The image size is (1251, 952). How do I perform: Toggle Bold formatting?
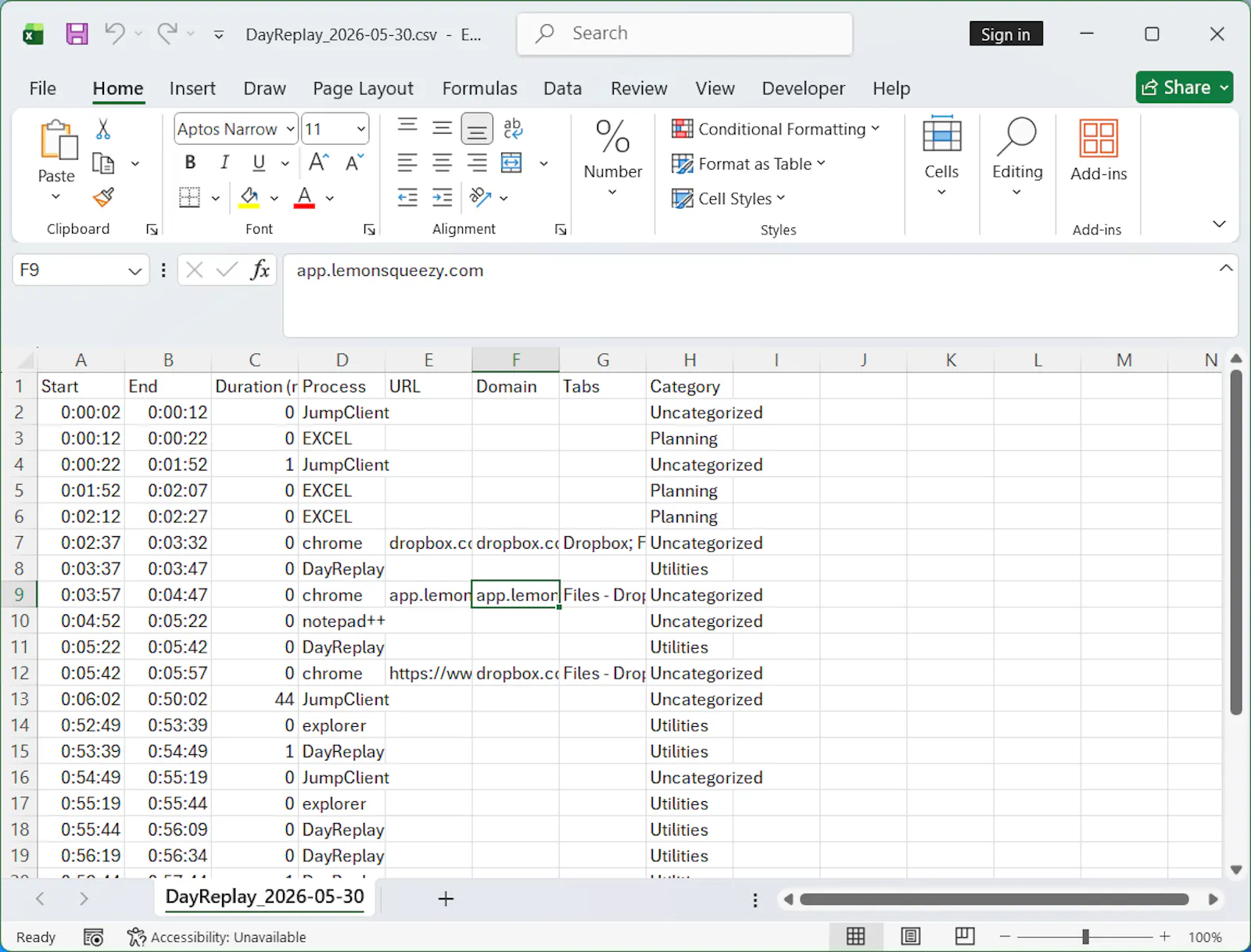click(x=190, y=163)
